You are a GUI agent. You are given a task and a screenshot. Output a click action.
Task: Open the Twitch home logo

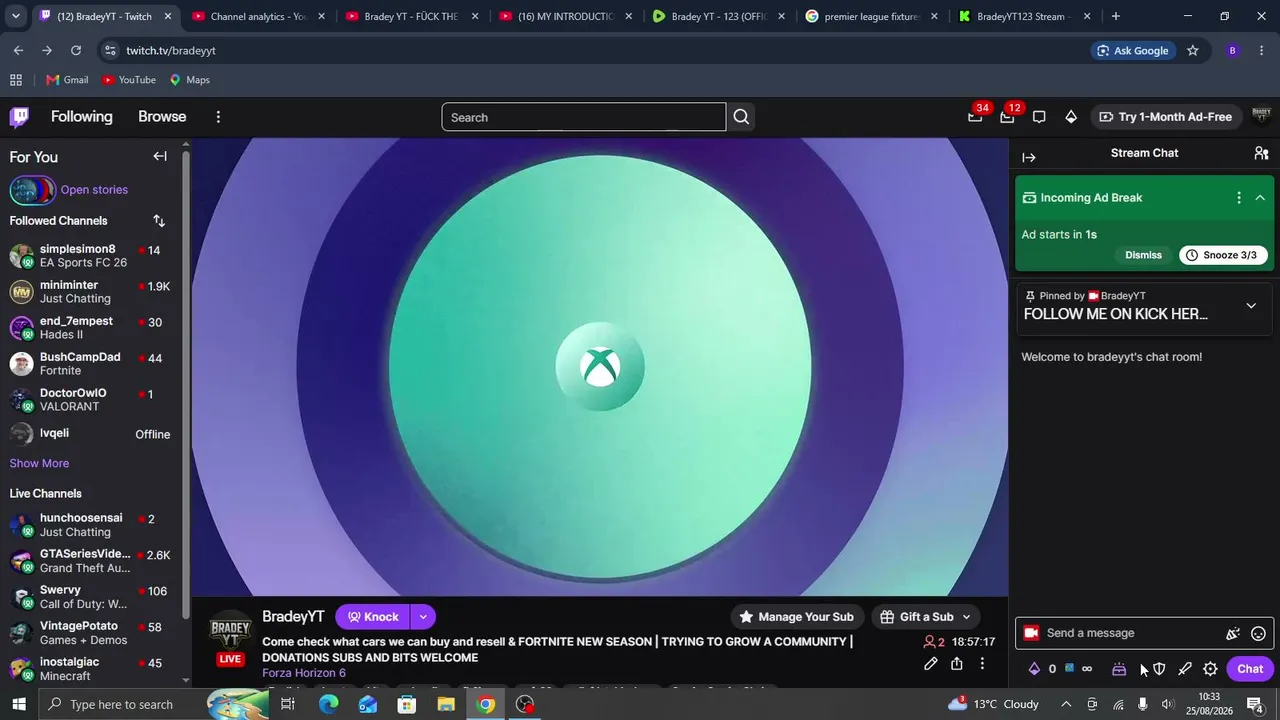coord(19,117)
